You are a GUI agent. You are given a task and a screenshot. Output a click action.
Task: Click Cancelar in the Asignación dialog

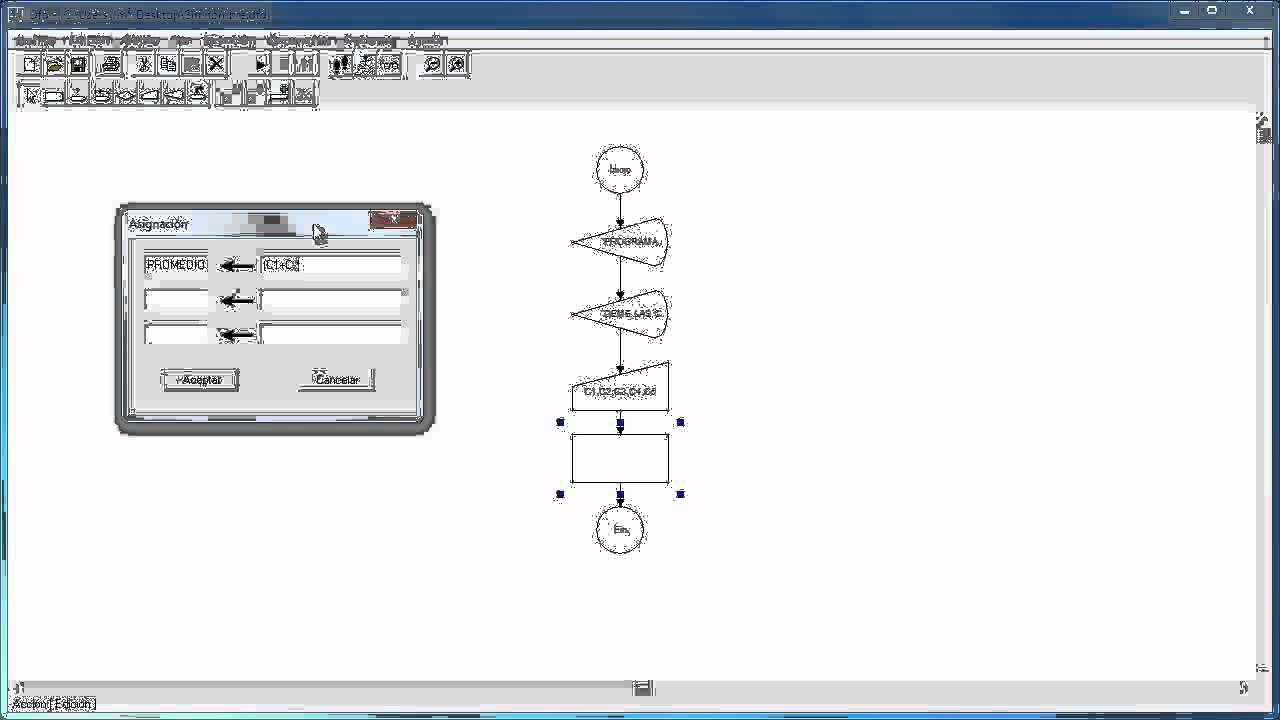coord(337,380)
